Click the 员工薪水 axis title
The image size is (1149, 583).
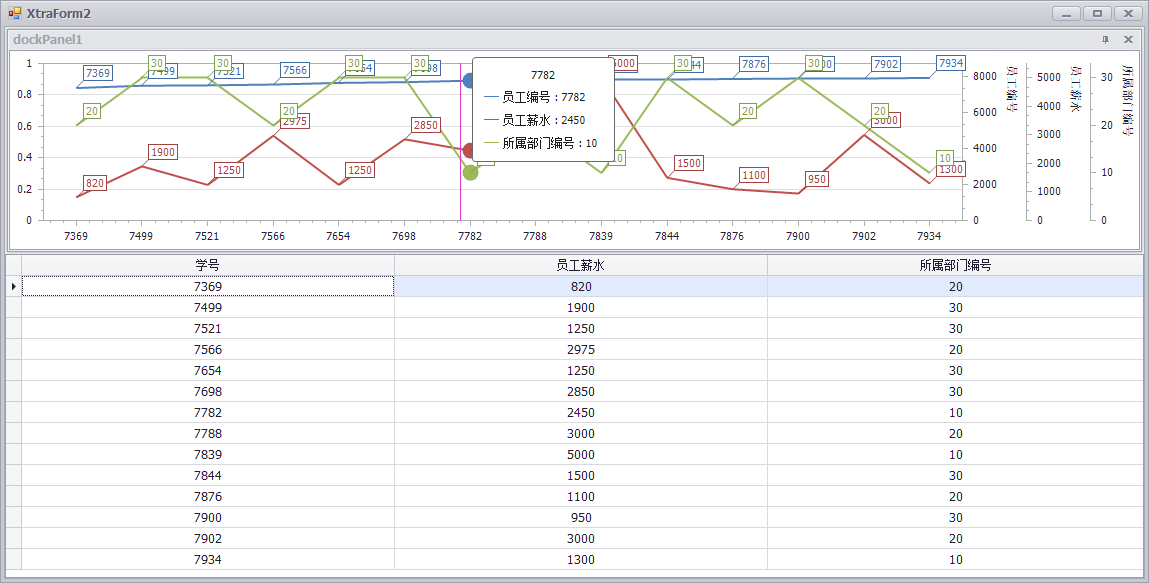click(1076, 88)
